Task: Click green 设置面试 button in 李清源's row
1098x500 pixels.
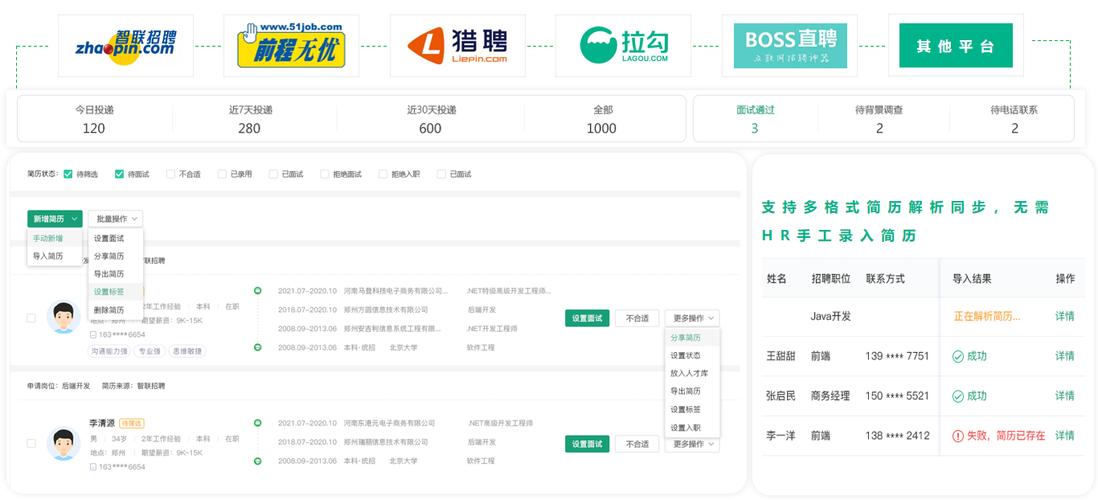Action: click(x=587, y=444)
